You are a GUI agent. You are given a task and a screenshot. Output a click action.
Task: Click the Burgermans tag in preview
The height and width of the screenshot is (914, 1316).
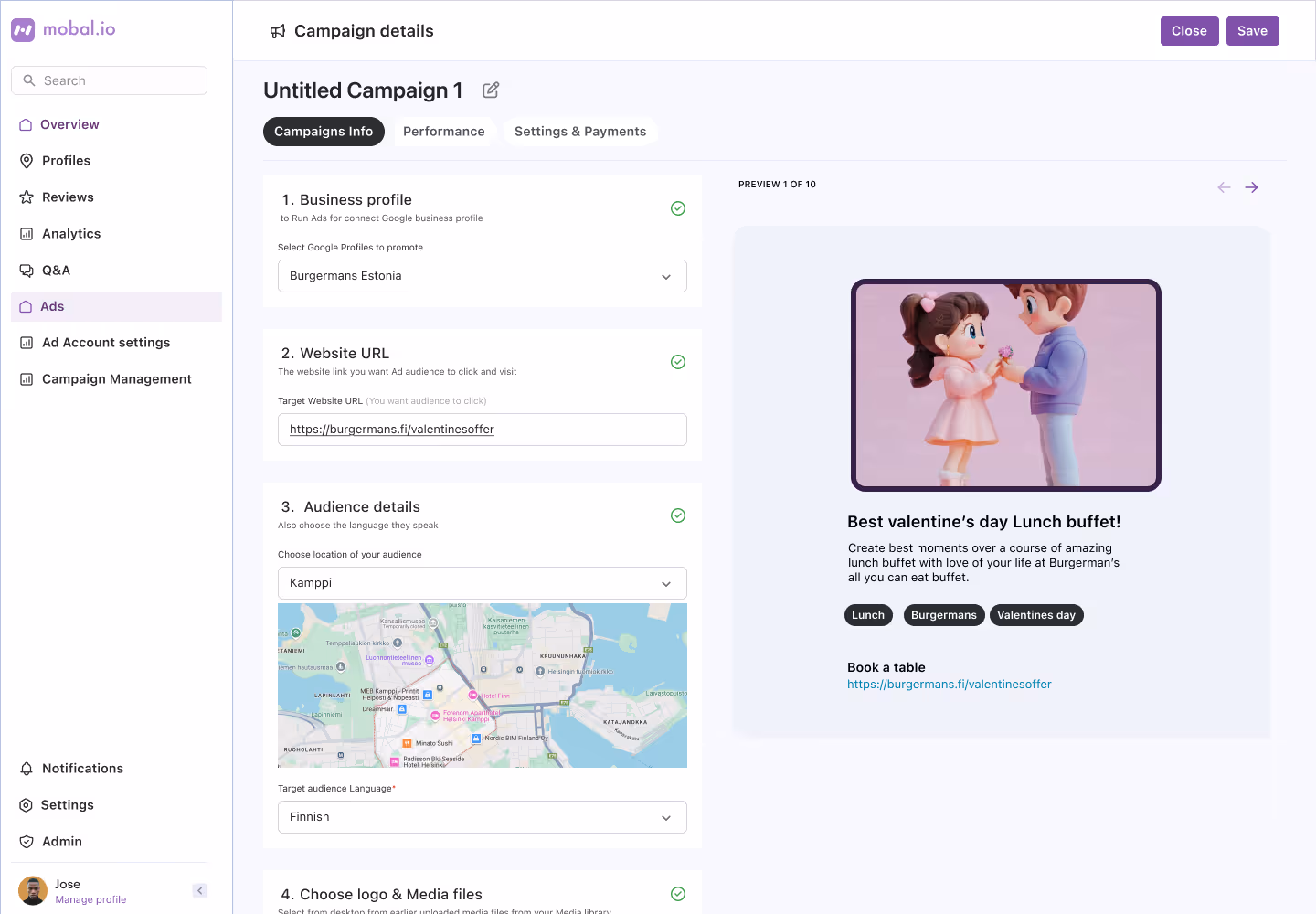point(944,615)
